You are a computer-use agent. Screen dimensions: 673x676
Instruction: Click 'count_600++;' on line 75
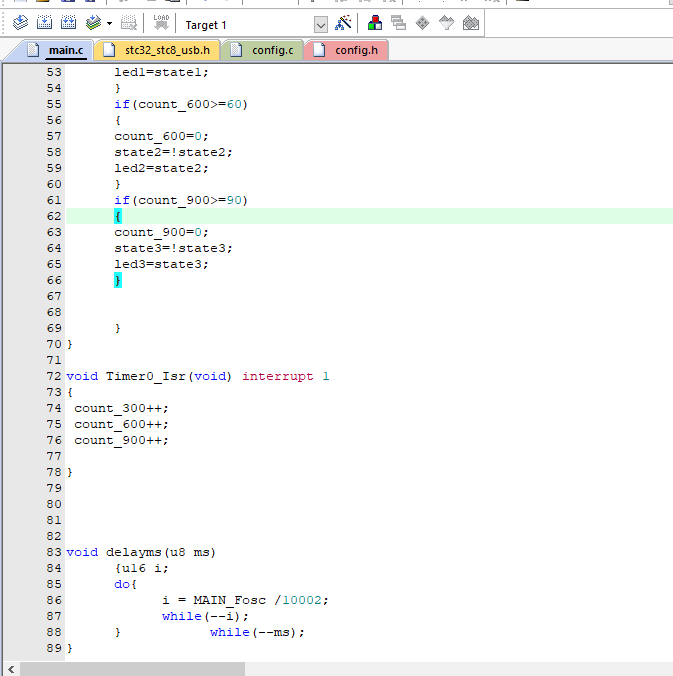coord(121,424)
